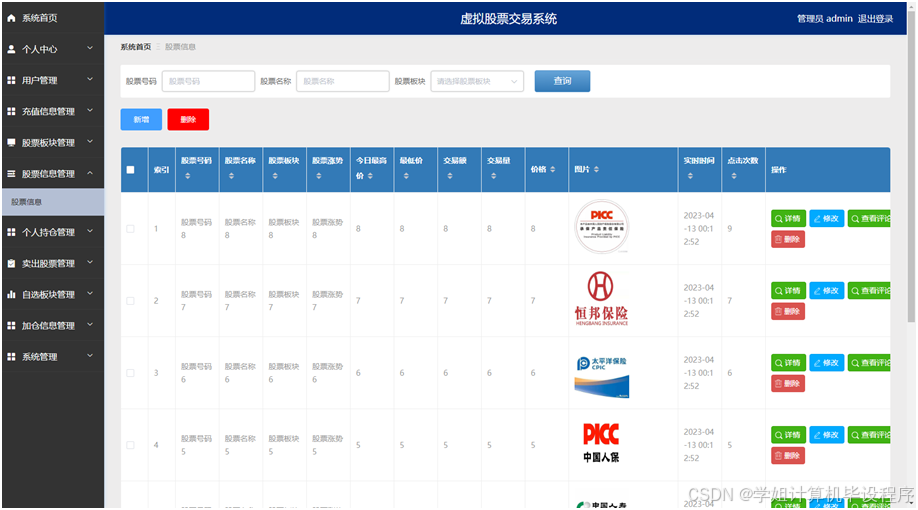Click the home icon beside 系统首页
Viewport: 918px width, 510px height.
coord(11,18)
